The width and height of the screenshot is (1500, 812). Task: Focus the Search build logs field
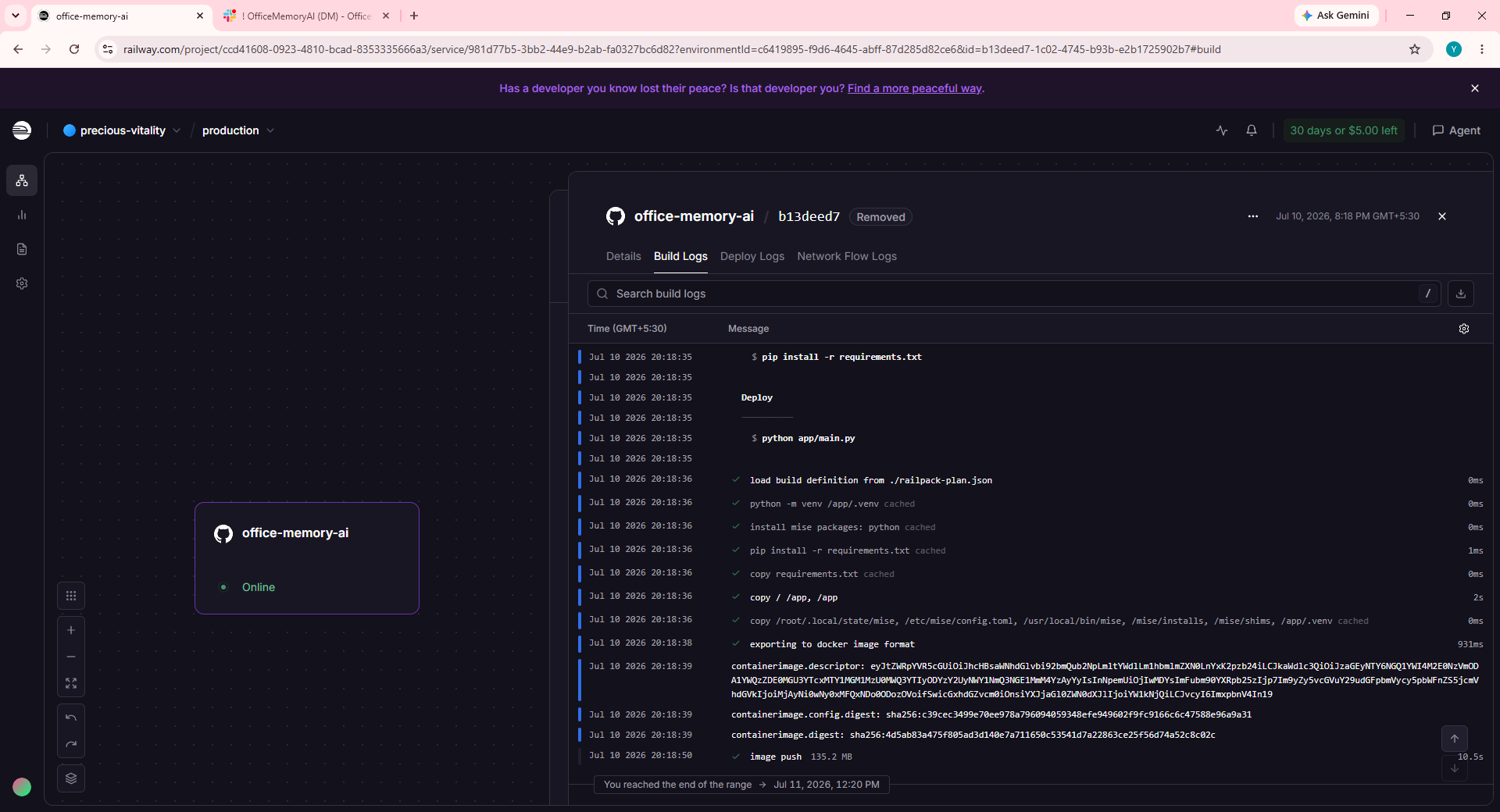(x=1013, y=294)
